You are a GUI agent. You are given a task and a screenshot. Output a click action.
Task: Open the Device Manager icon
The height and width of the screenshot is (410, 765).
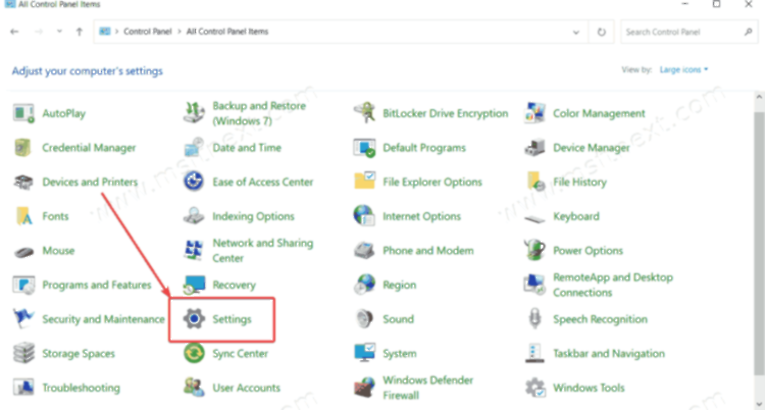534,147
